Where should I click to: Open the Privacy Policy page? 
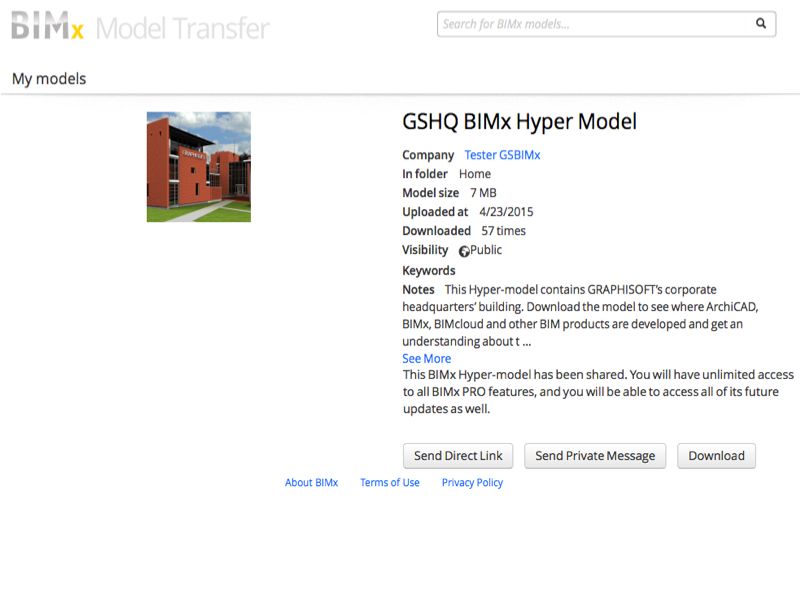pos(472,483)
